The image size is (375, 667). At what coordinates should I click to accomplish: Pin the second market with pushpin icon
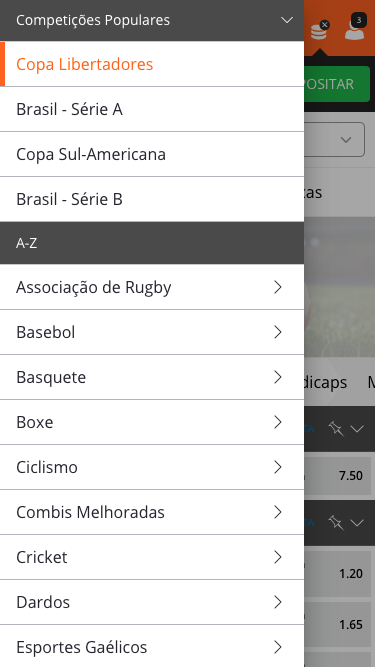pyautogui.click(x=336, y=522)
